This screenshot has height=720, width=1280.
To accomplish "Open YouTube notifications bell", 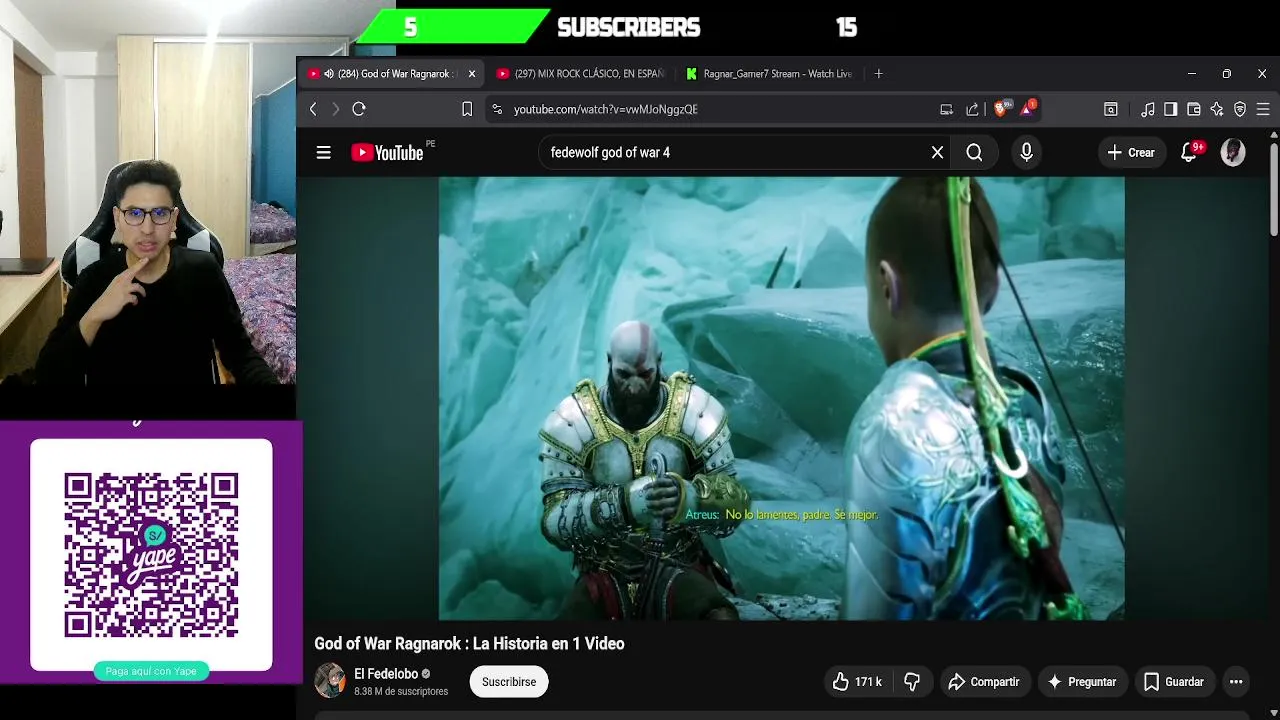I will pyautogui.click(x=1189, y=153).
